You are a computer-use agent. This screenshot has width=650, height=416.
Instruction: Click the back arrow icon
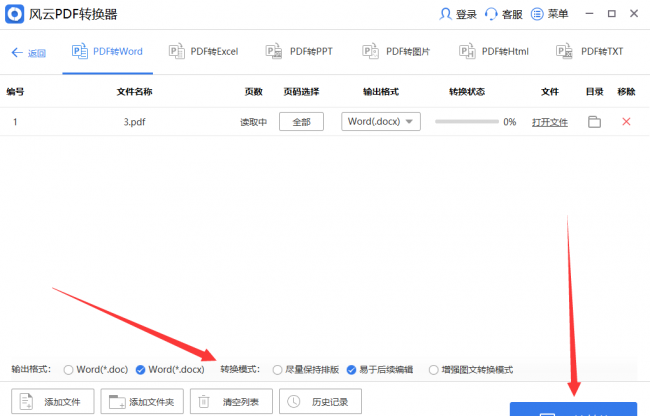coord(17,53)
